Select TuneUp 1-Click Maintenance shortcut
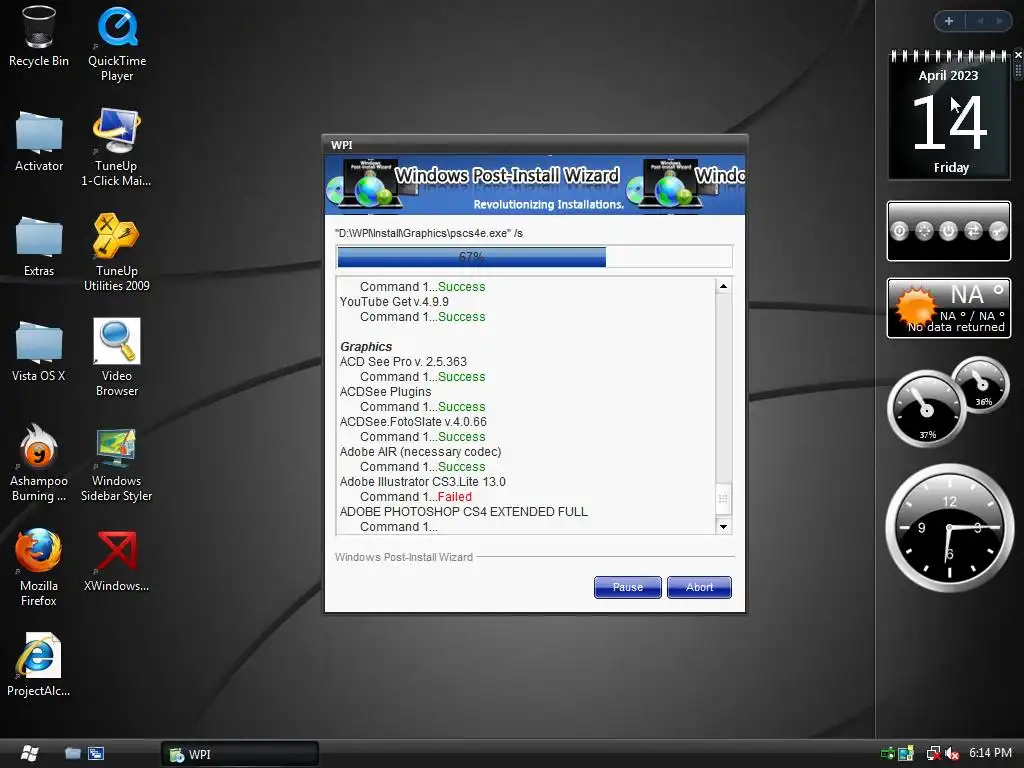Viewport: 1024px width, 768px height. [116, 148]
